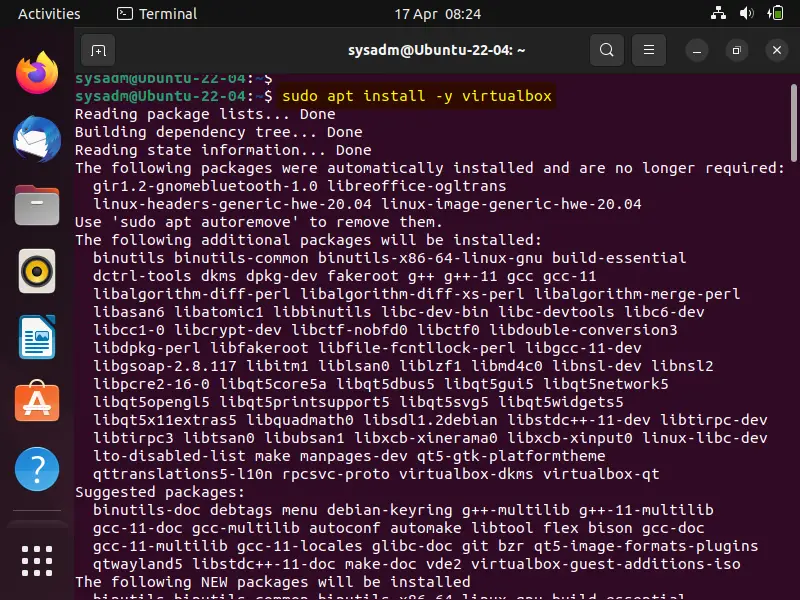This screenshot has height=600, width=800.
Task: Minimize the terminal window
Action: click(x=697, y=51)
